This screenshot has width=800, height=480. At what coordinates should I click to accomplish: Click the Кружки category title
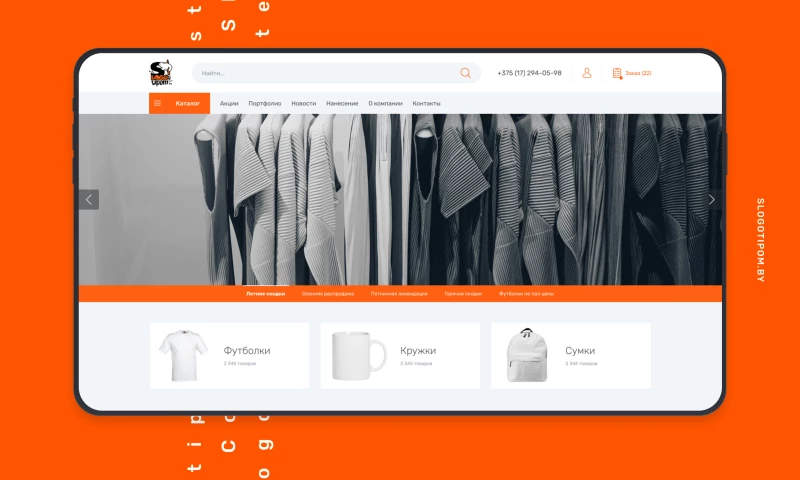418,350
